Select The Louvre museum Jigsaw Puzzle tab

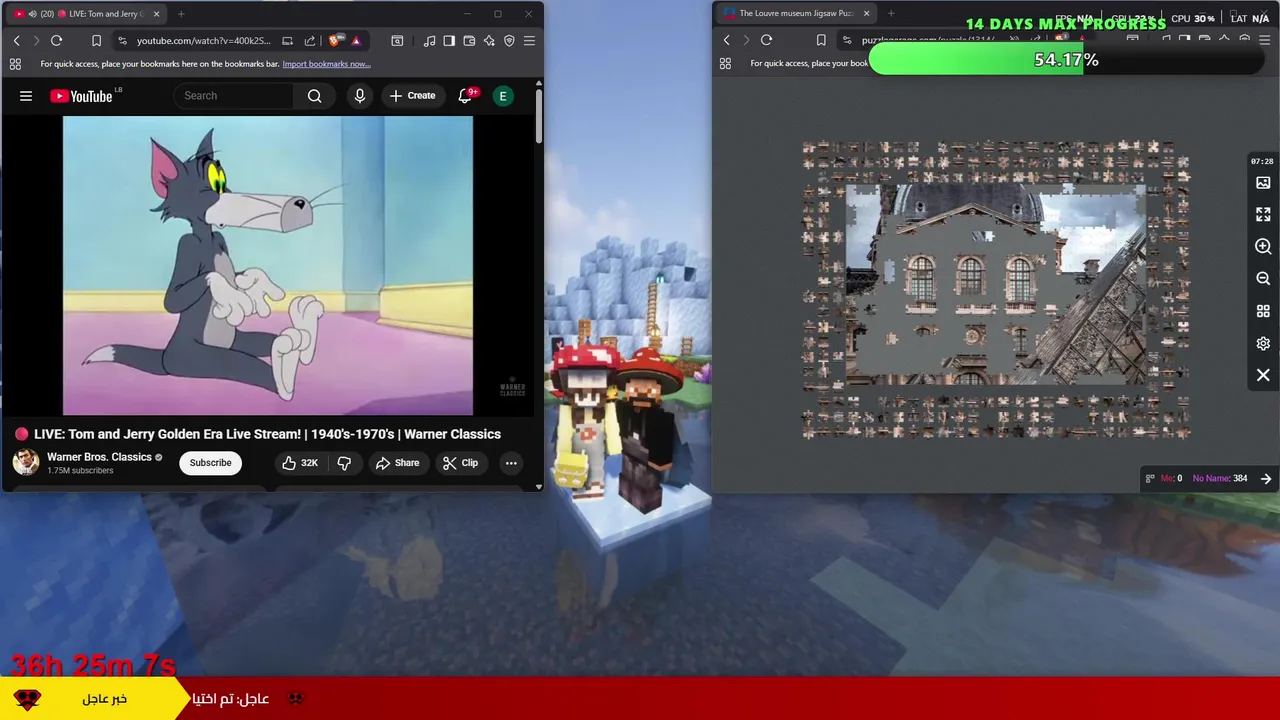[796, 14]
